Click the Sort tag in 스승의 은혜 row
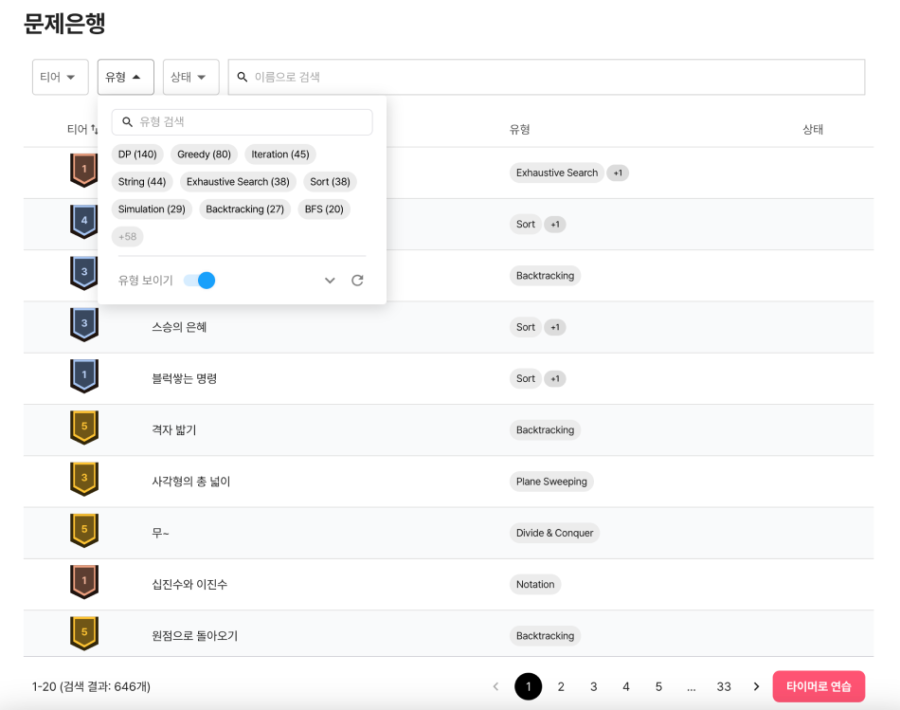Screen dimensions: 900x710 click(x=525, y=327)
